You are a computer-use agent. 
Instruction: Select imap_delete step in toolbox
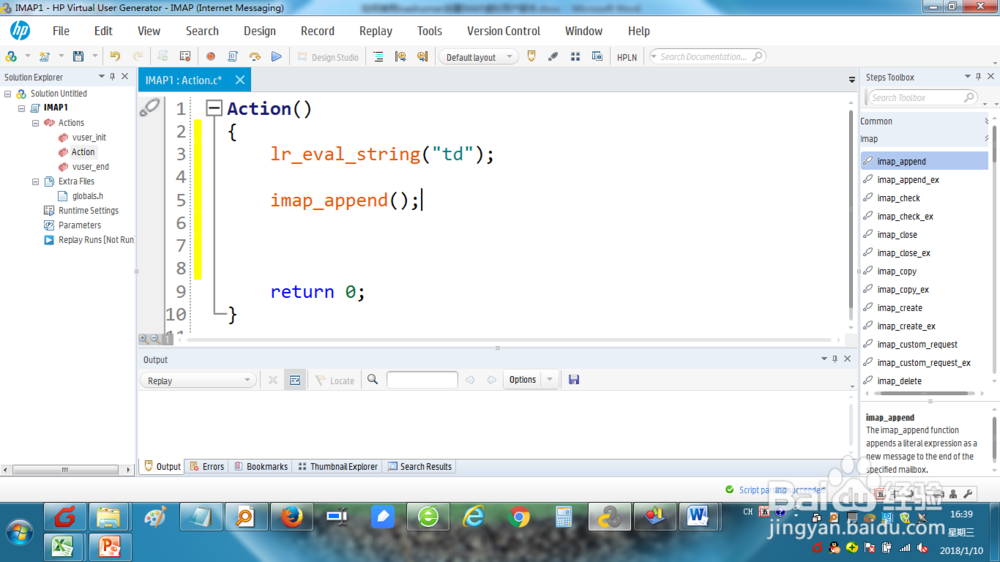click(899, 381)
